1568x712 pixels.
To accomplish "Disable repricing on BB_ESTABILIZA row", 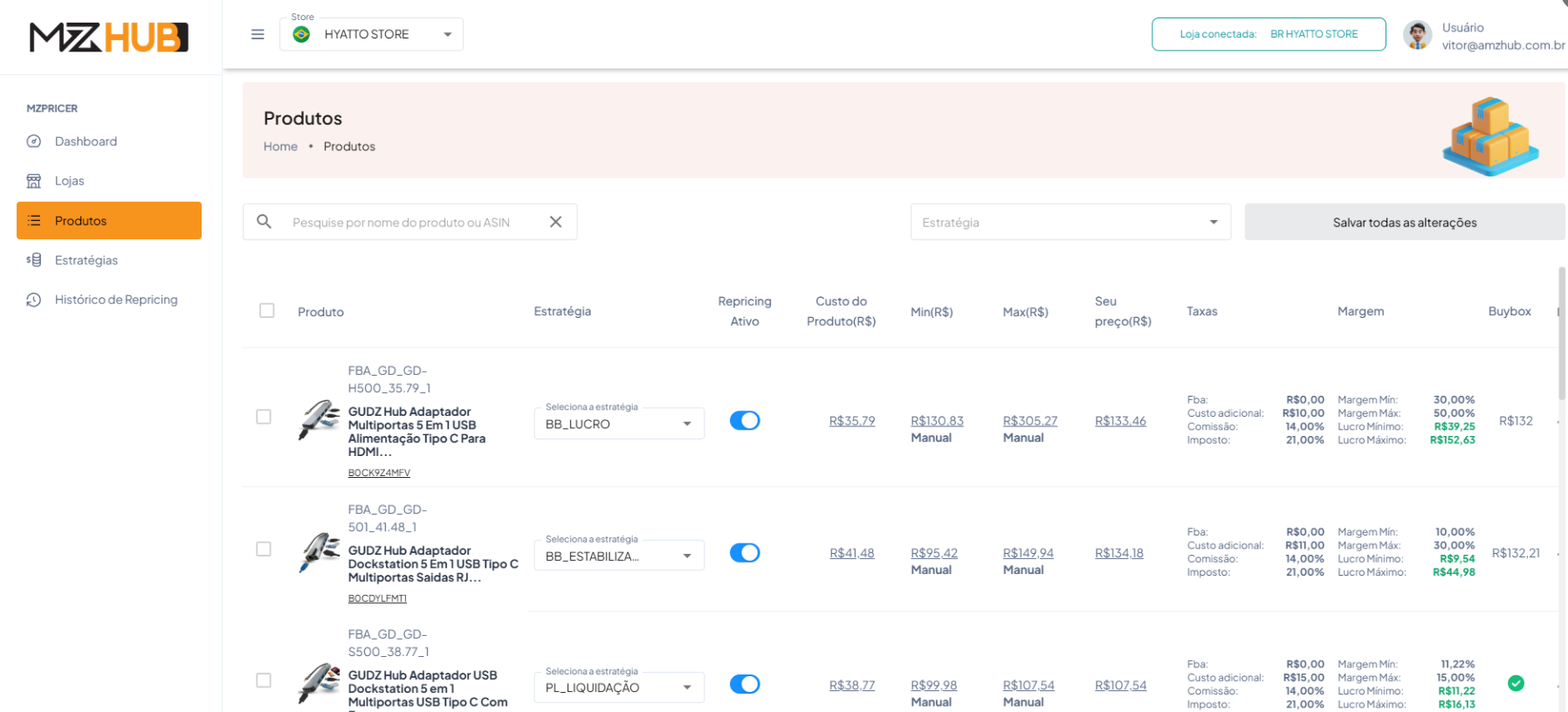I will pyautogui.click(x=745, y=553).
